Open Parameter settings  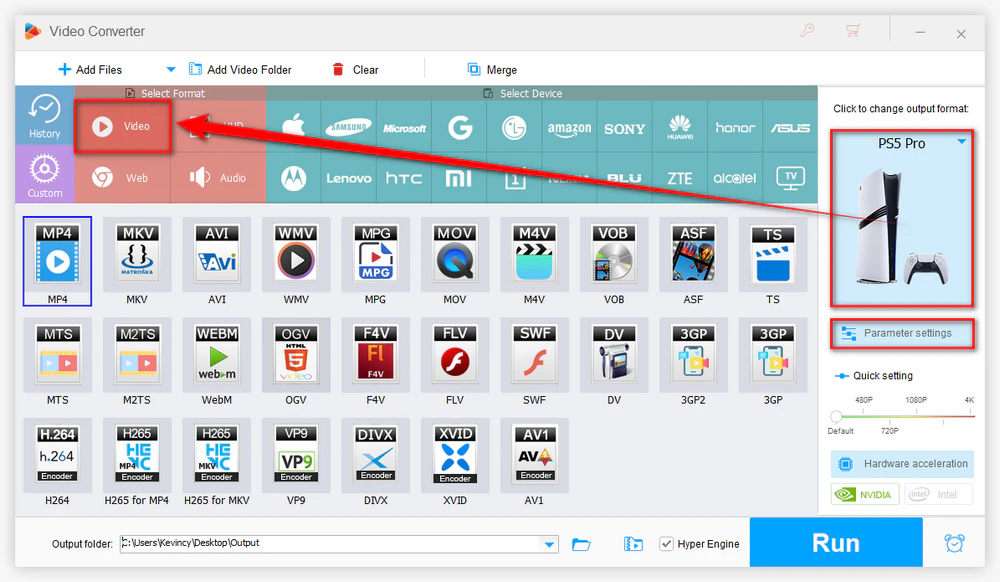point(902,333)
